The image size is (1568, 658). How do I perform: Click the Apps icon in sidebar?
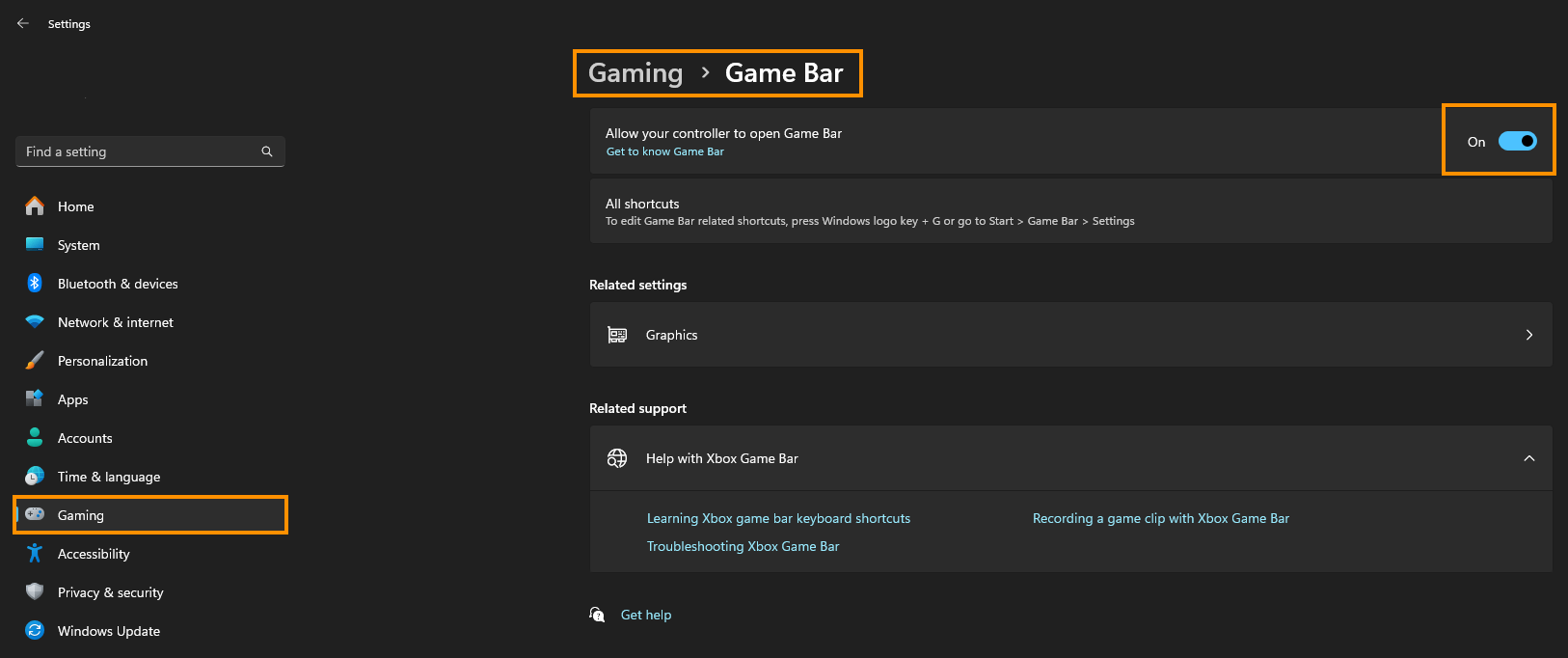pos(35,398)
